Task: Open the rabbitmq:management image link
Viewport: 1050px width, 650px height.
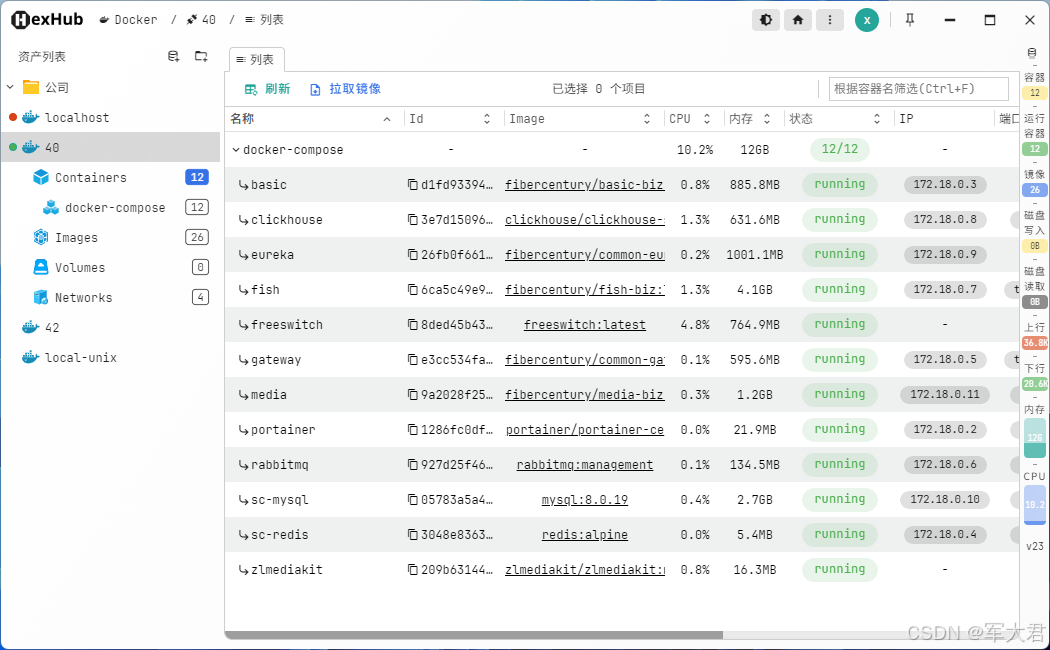Action: click(x=585, y=465)
